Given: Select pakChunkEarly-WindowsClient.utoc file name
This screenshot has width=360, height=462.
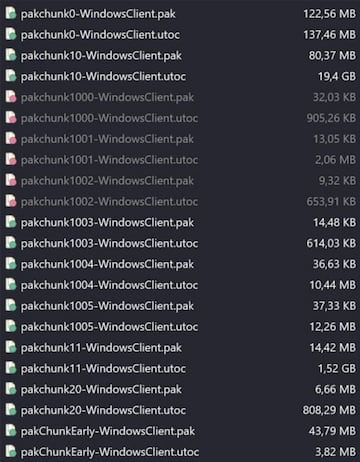Looking at the screenshot, I should [110, 452].
